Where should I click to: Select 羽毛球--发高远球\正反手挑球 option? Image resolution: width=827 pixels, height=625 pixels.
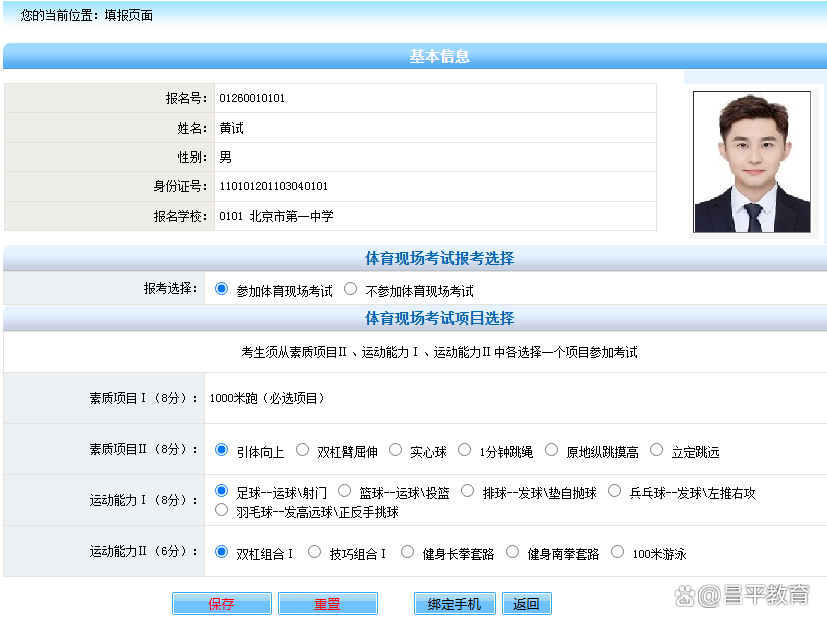click(x=222, y=510)
